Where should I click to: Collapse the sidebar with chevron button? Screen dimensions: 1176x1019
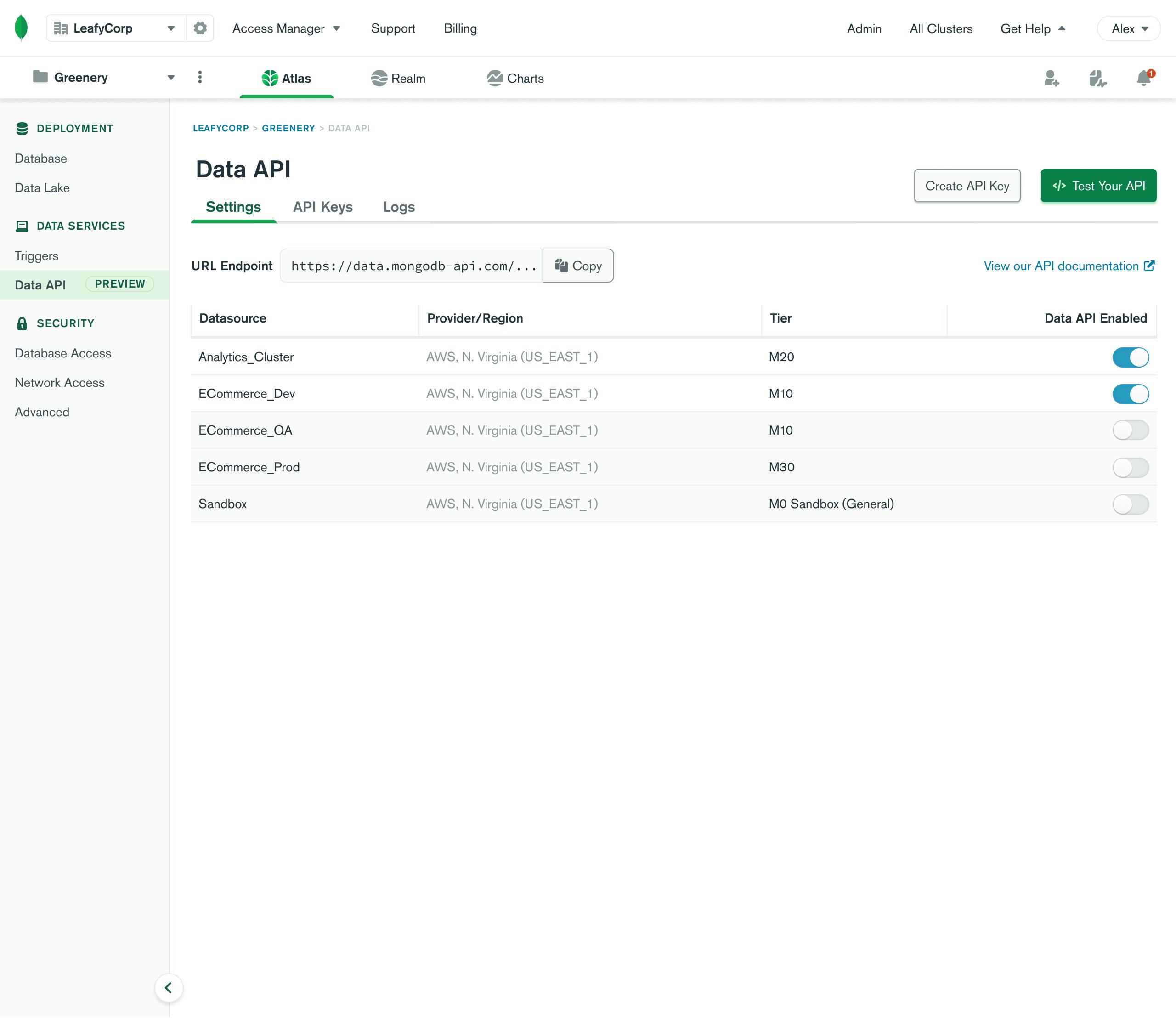(x=168, y=988)
